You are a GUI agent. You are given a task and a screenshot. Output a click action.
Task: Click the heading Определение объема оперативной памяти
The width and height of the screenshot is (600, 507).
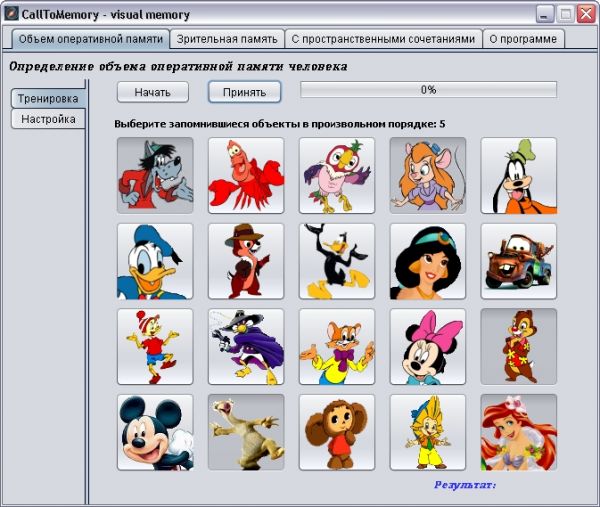click(x=178, y=67)
